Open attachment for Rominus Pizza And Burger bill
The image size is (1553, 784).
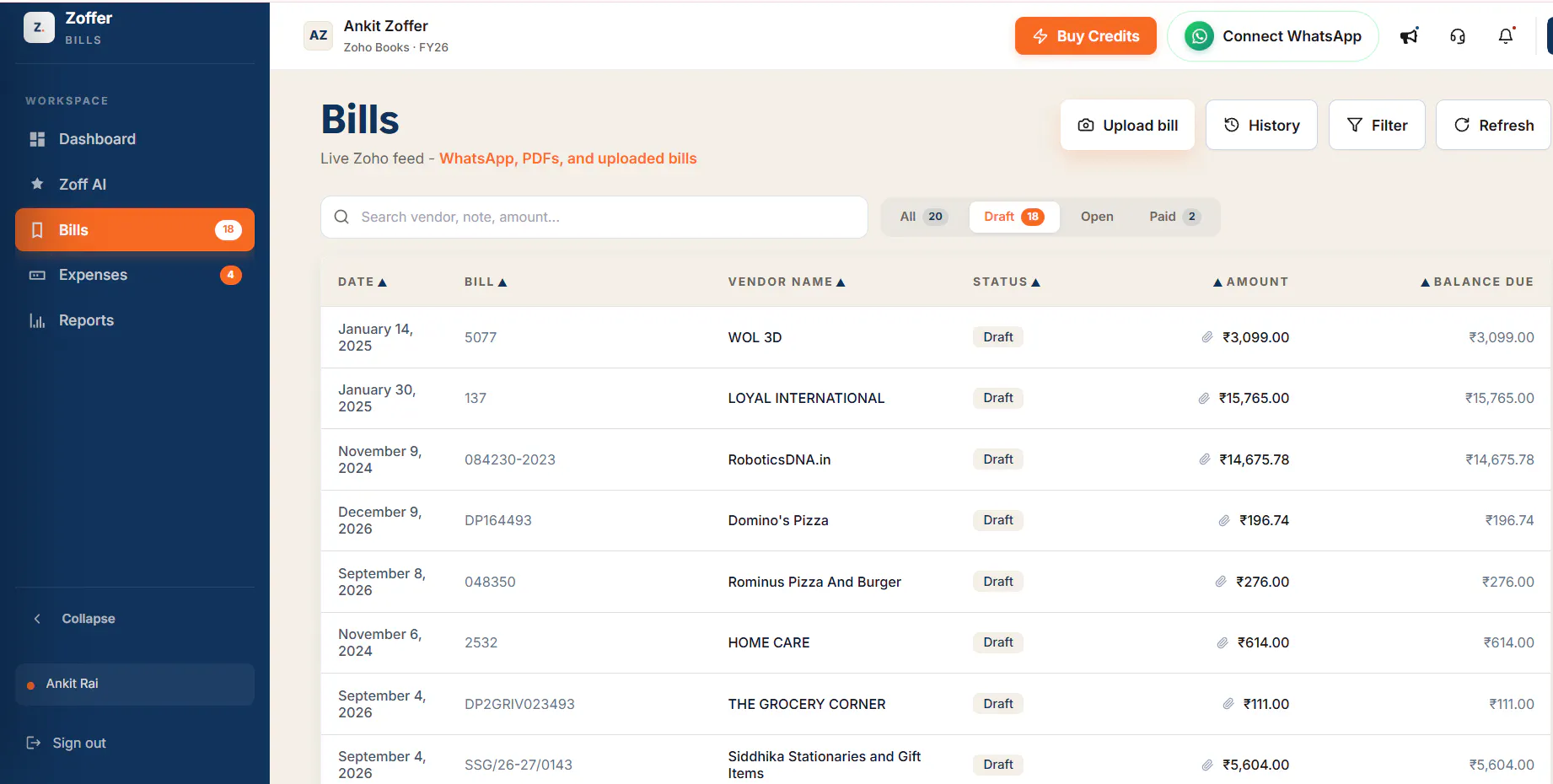(1221, 582)
